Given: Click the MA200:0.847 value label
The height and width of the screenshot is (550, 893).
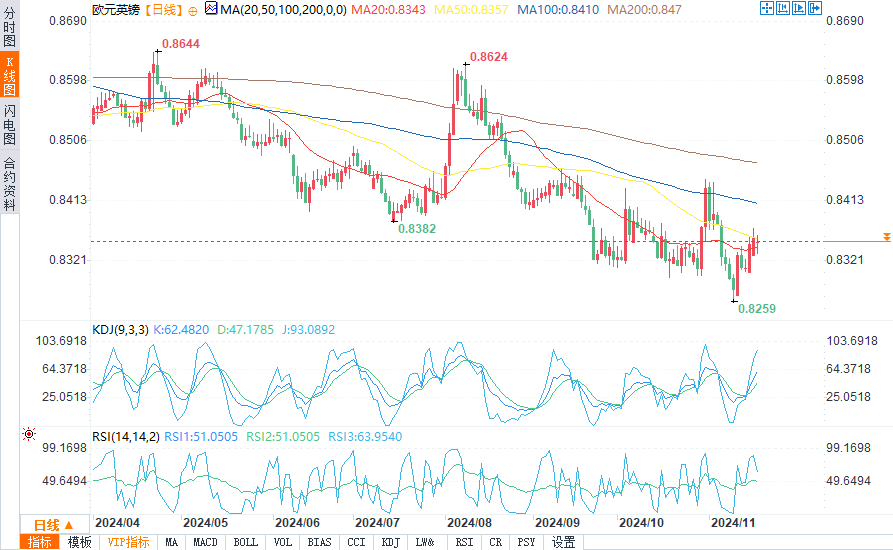Looking at the screenshot, I should (644, 10).
